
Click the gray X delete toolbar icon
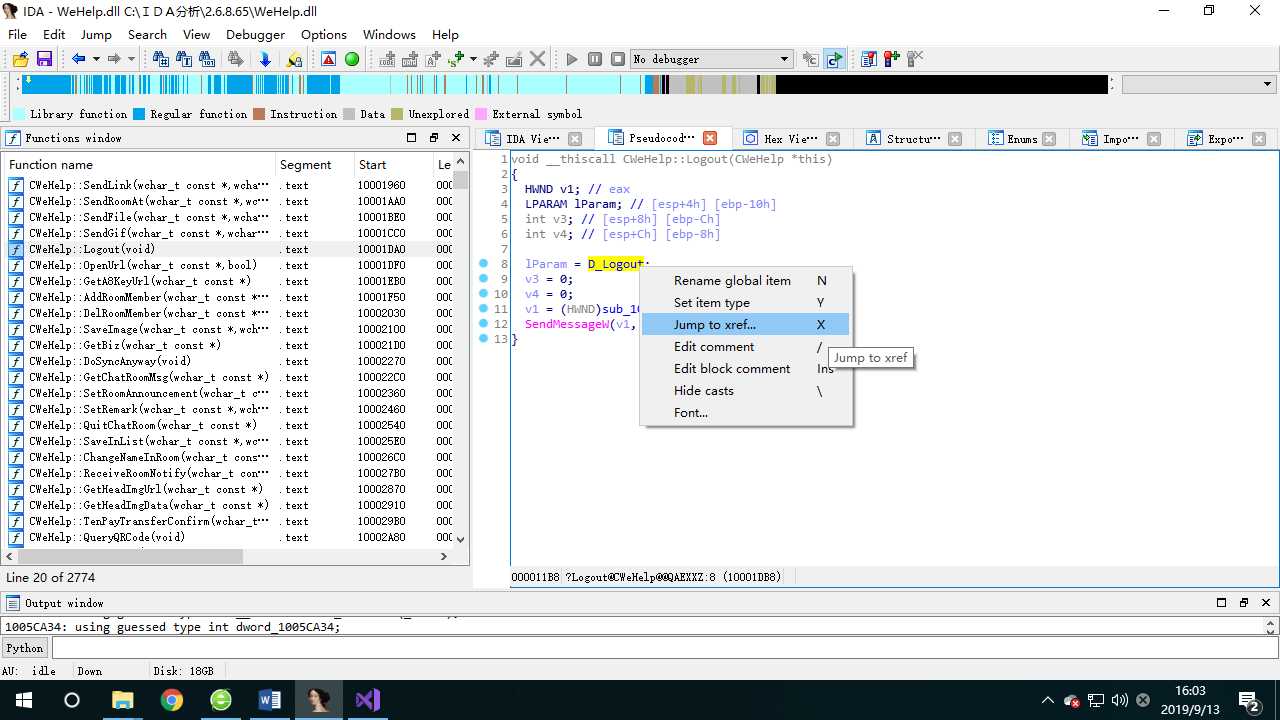[x=538, y=59]
